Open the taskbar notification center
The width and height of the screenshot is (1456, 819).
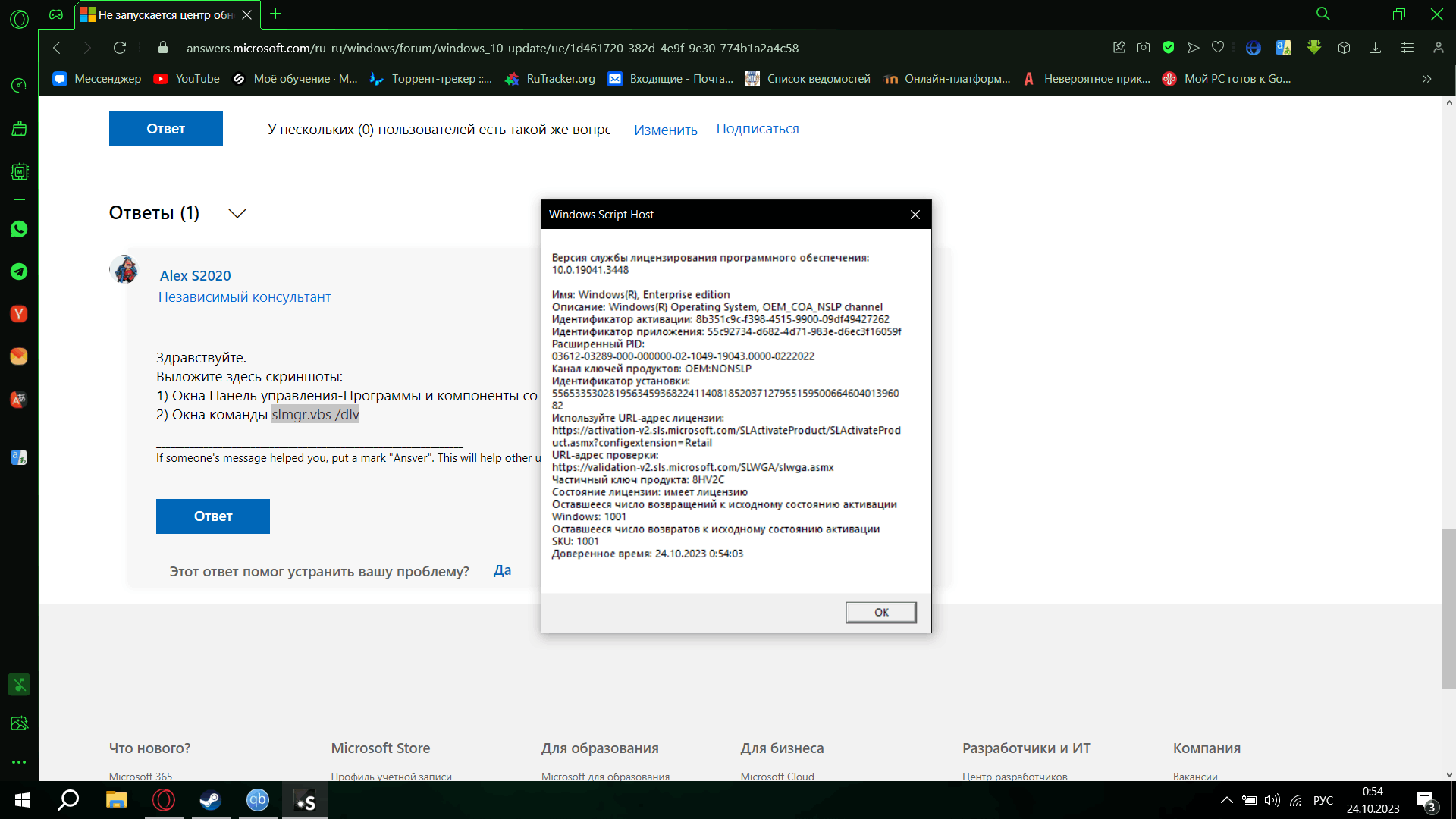(1426, 801)
